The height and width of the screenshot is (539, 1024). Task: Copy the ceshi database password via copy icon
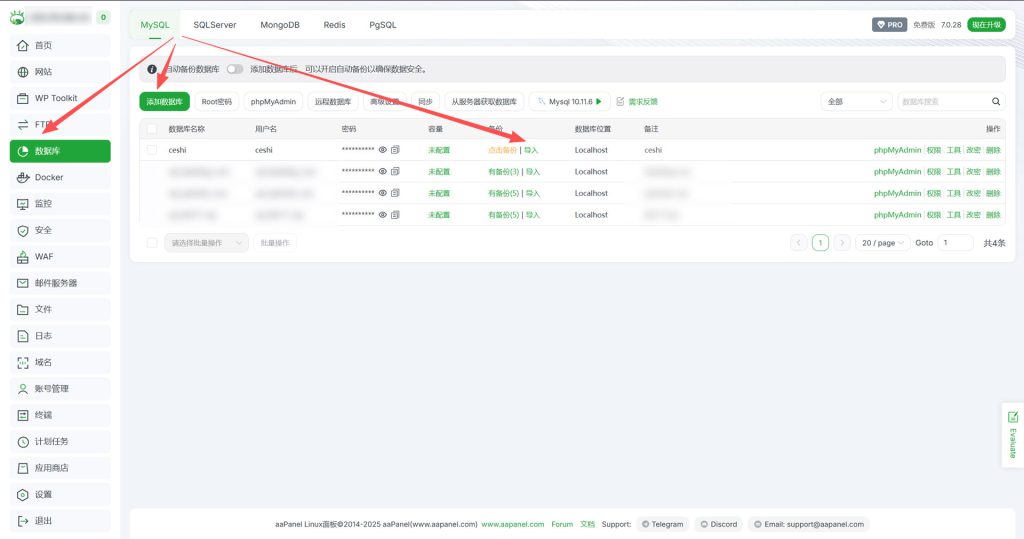(x=395, y=150)
